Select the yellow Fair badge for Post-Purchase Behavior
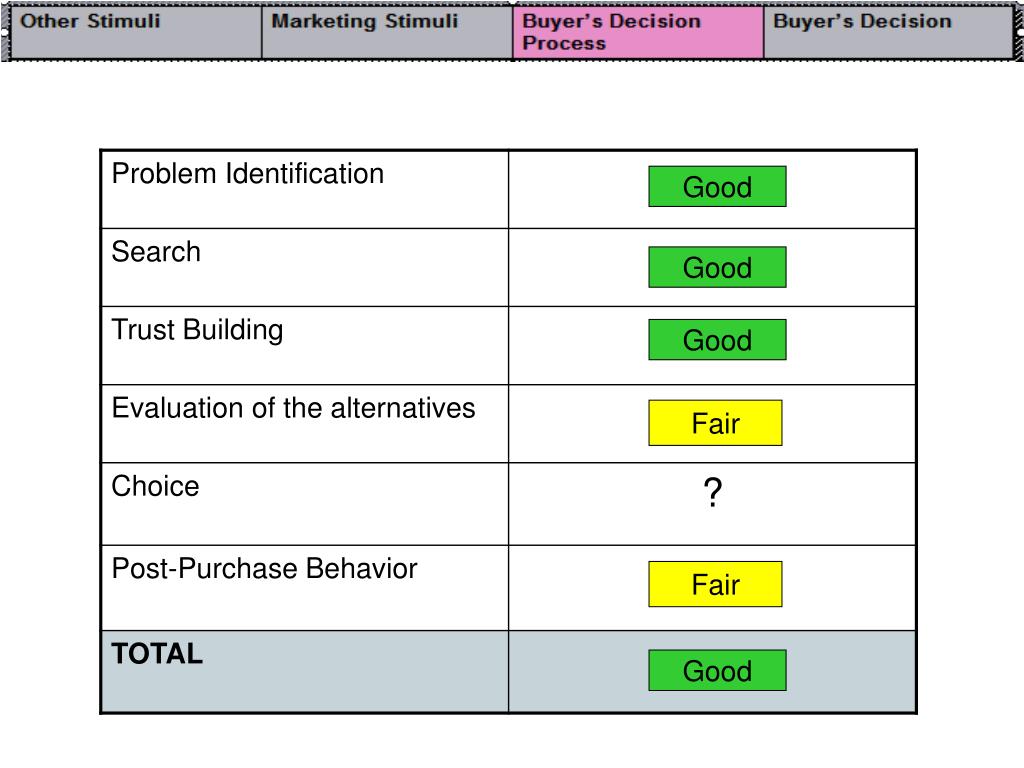 (715, 584)
